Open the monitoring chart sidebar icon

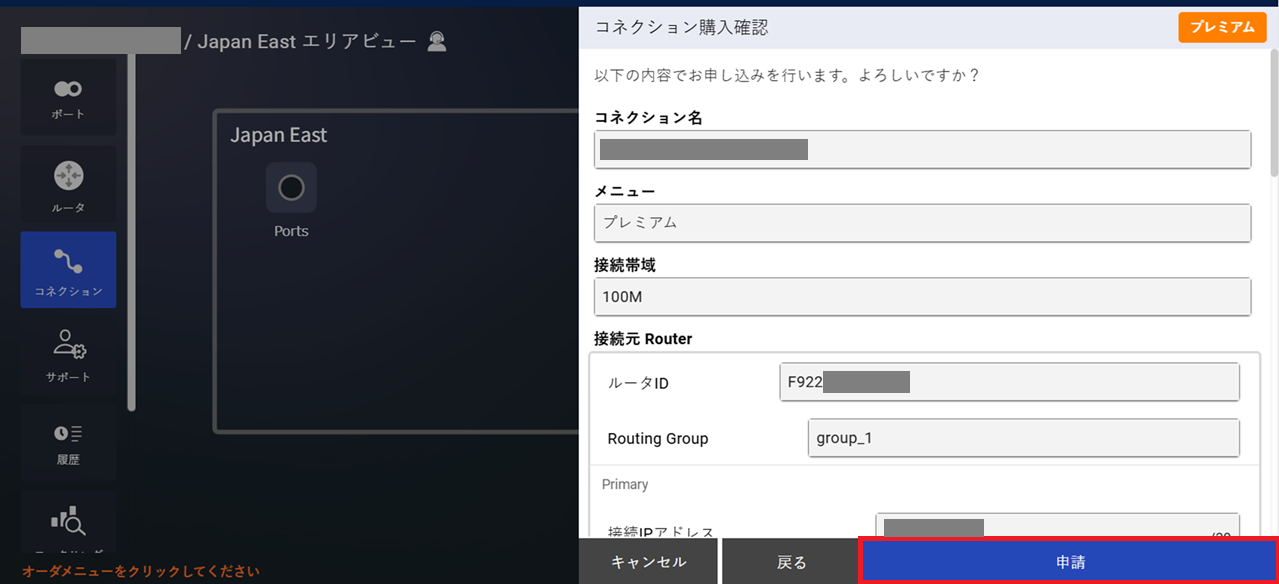[x=68, y=522]
